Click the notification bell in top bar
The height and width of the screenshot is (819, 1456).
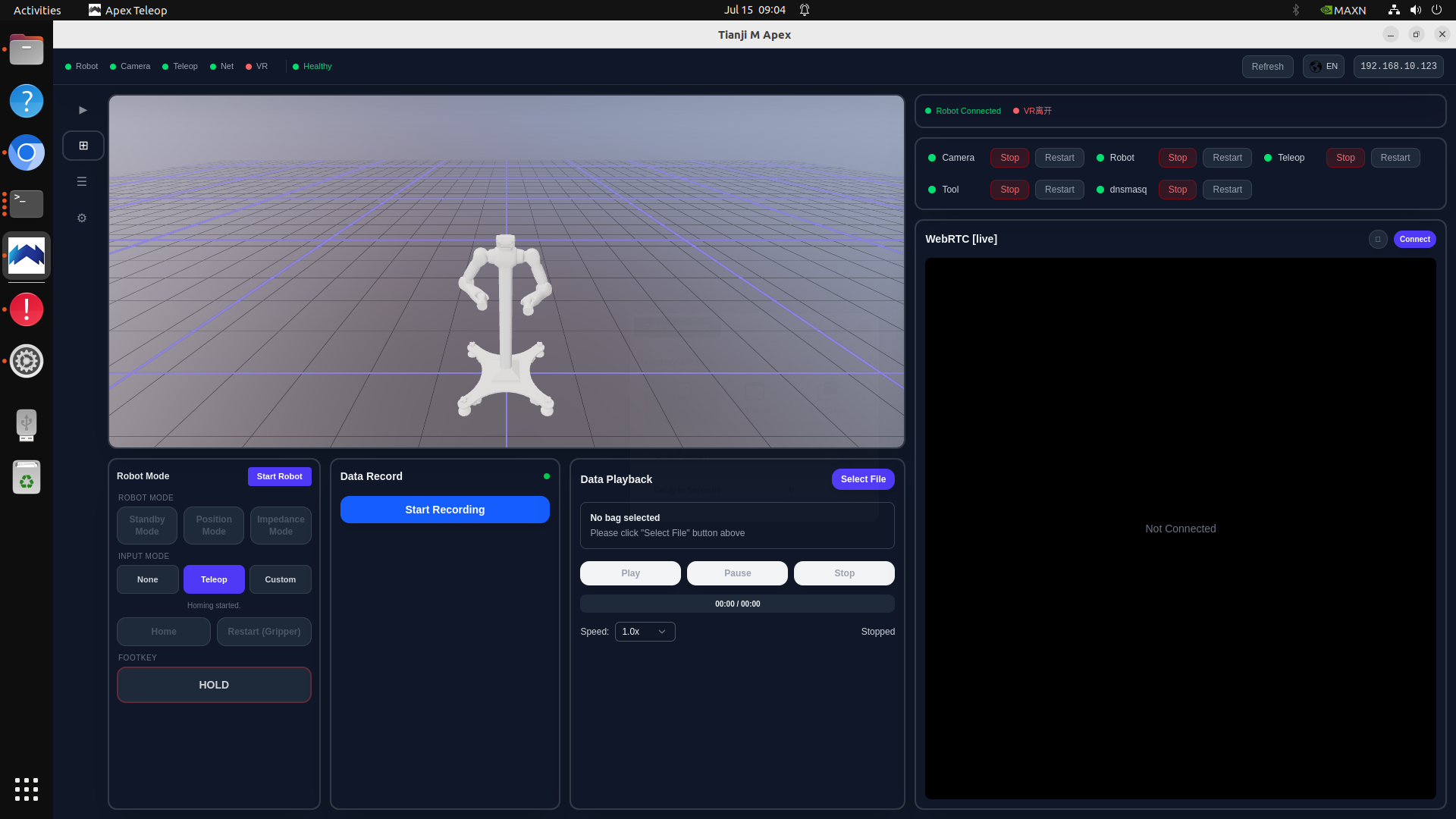click(x=805, y=10)
